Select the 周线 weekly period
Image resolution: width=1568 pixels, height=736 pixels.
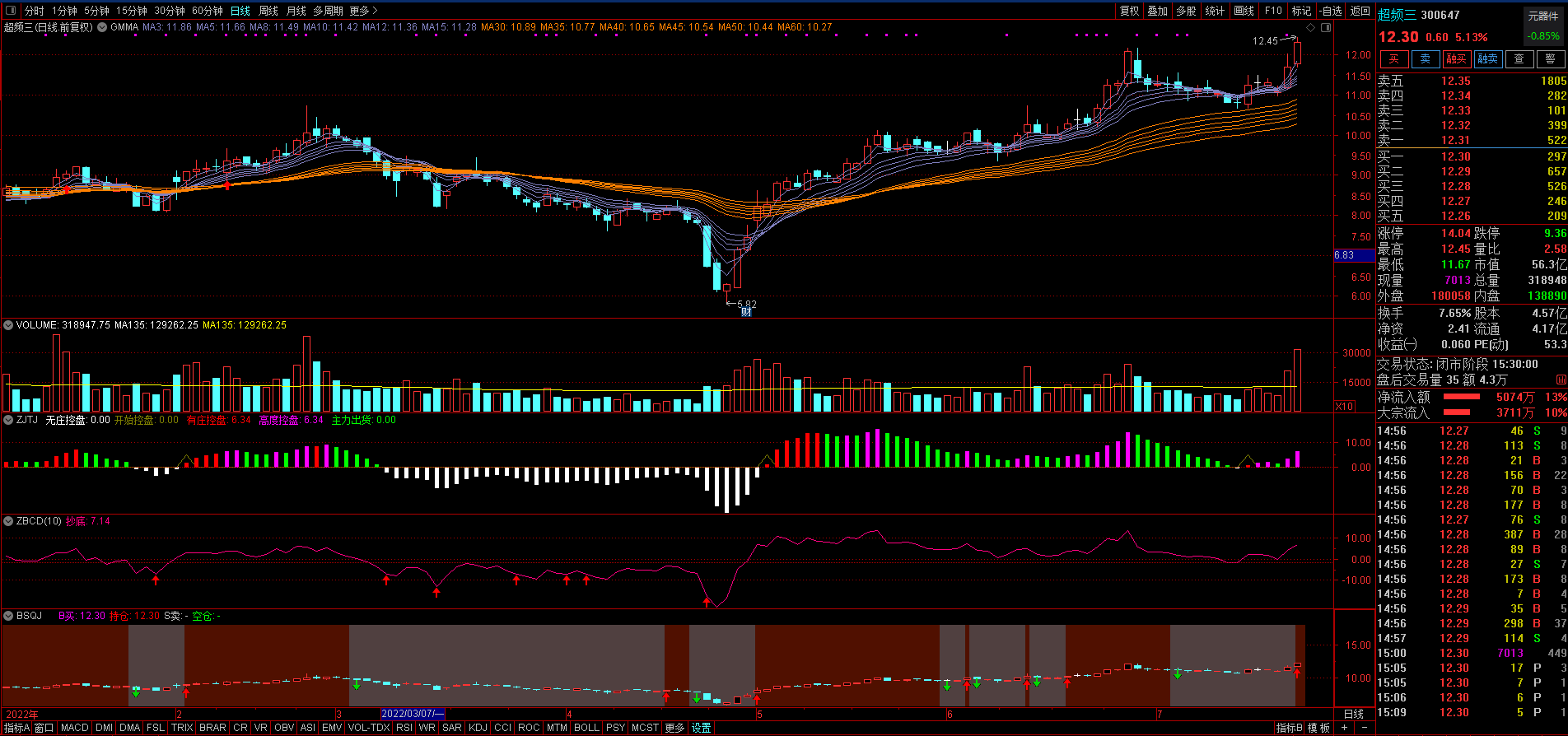tap(268, 11)
